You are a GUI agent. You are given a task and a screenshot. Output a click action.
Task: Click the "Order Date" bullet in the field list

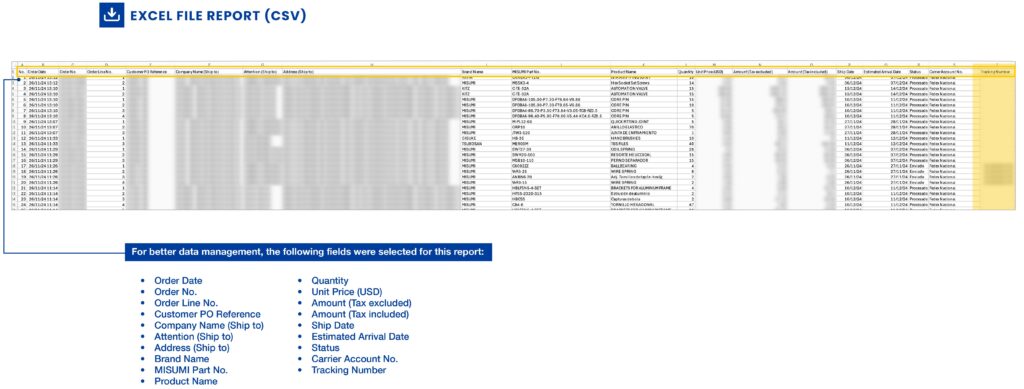(178, 281)
